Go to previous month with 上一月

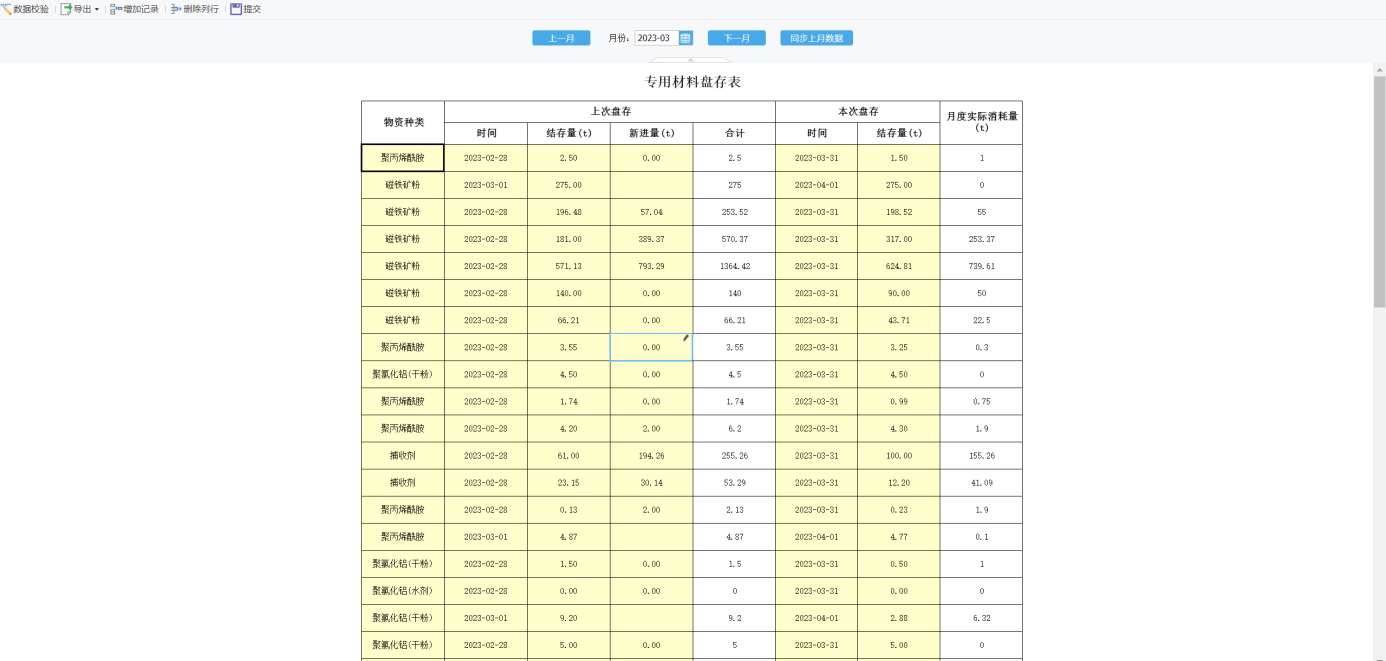(561, 38)
